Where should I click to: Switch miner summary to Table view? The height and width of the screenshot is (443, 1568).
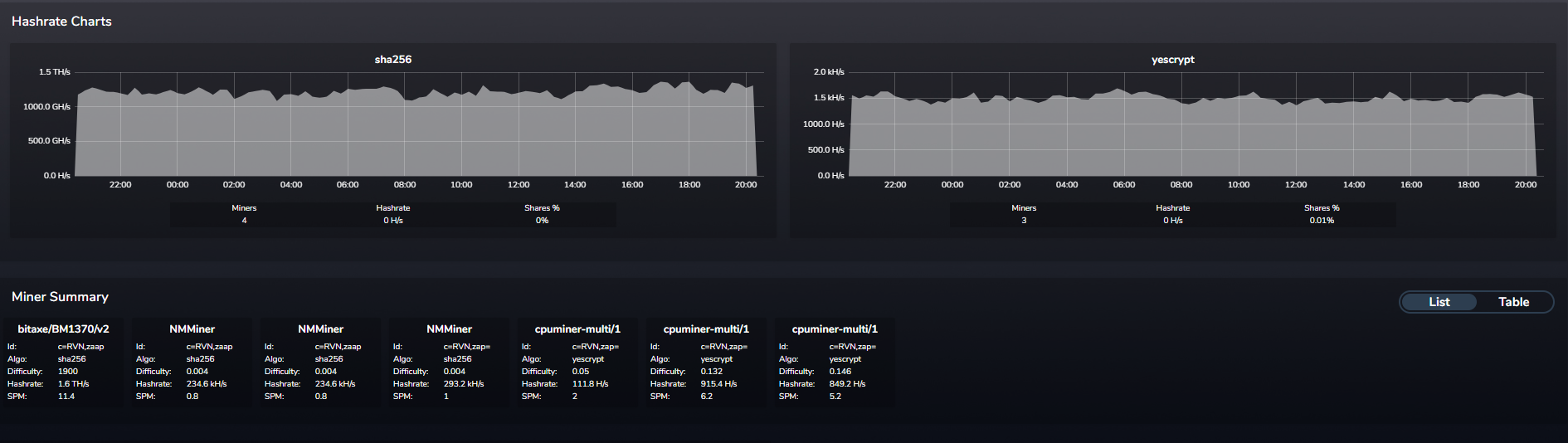[x=1513, y=302]
